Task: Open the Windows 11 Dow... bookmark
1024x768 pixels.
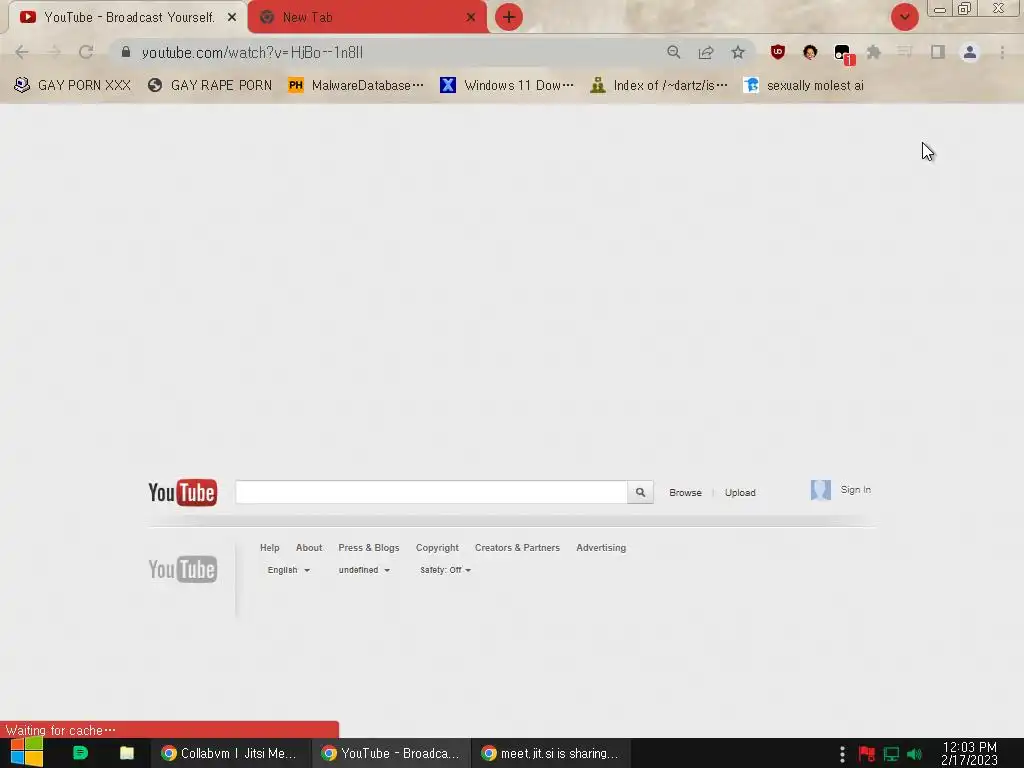Action: click(507, 85)
